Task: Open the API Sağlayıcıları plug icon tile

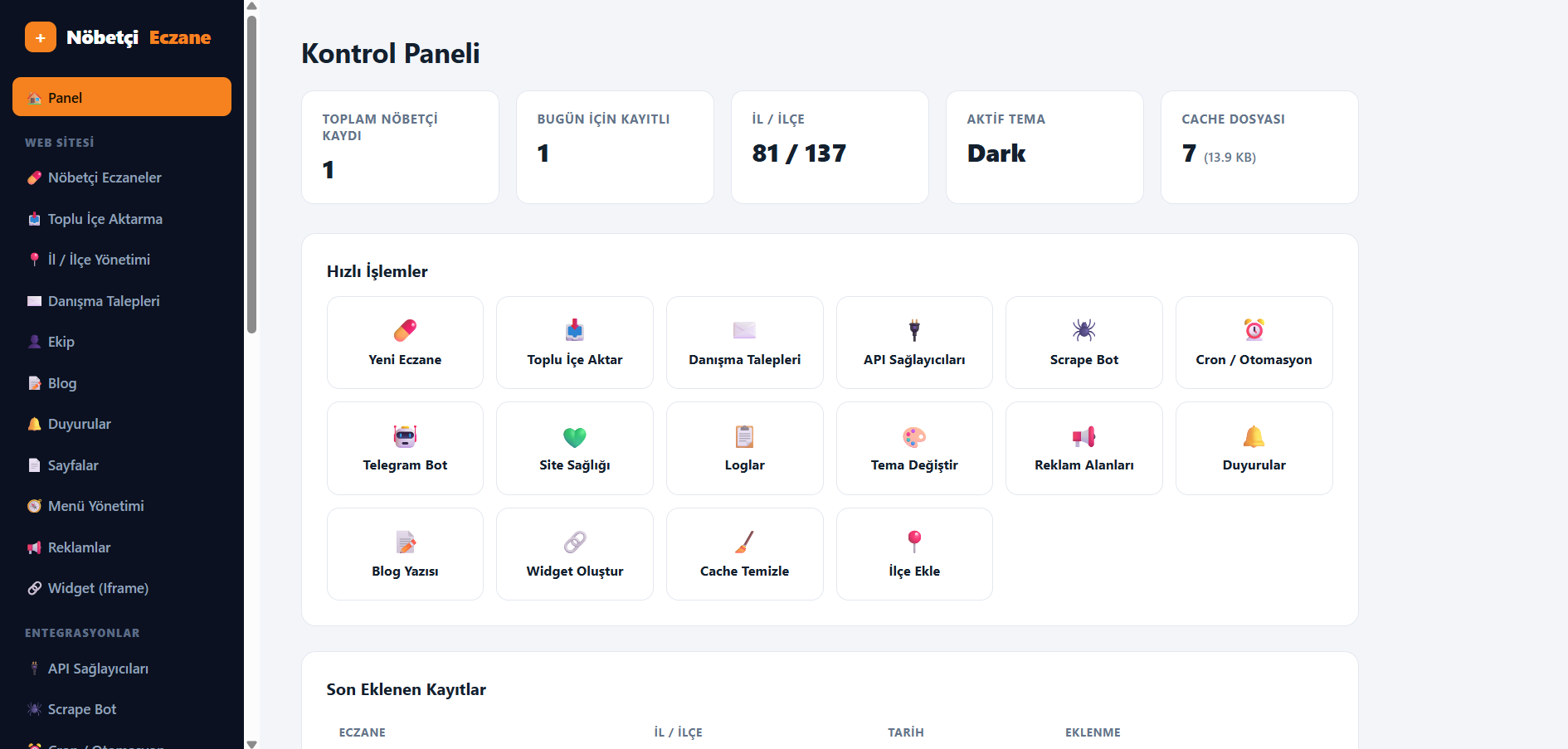Action: tap(914, 343)
